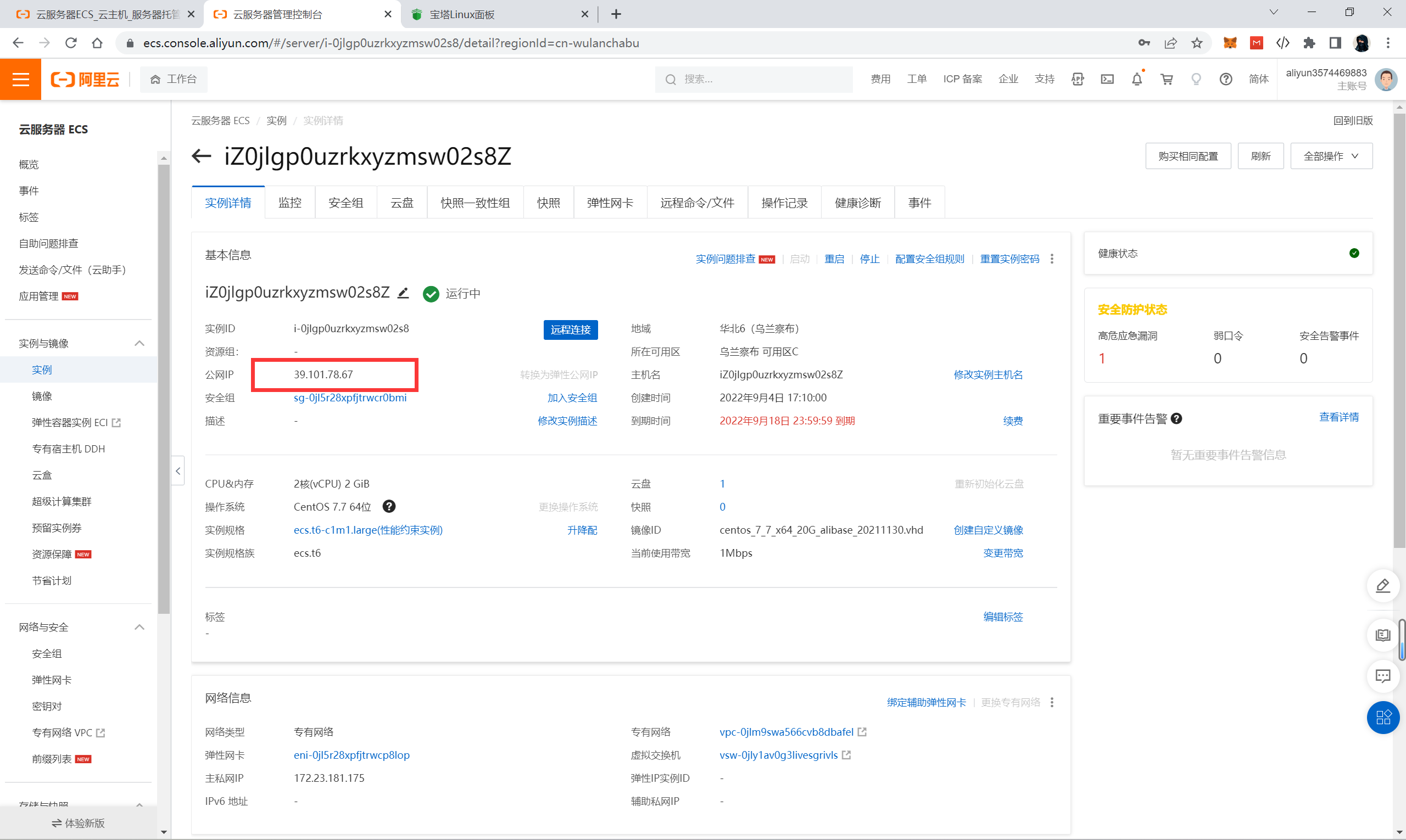The width and height of the screenshot is (1406, 840).
Task: Focus the top search box
Action: (754, 79)
